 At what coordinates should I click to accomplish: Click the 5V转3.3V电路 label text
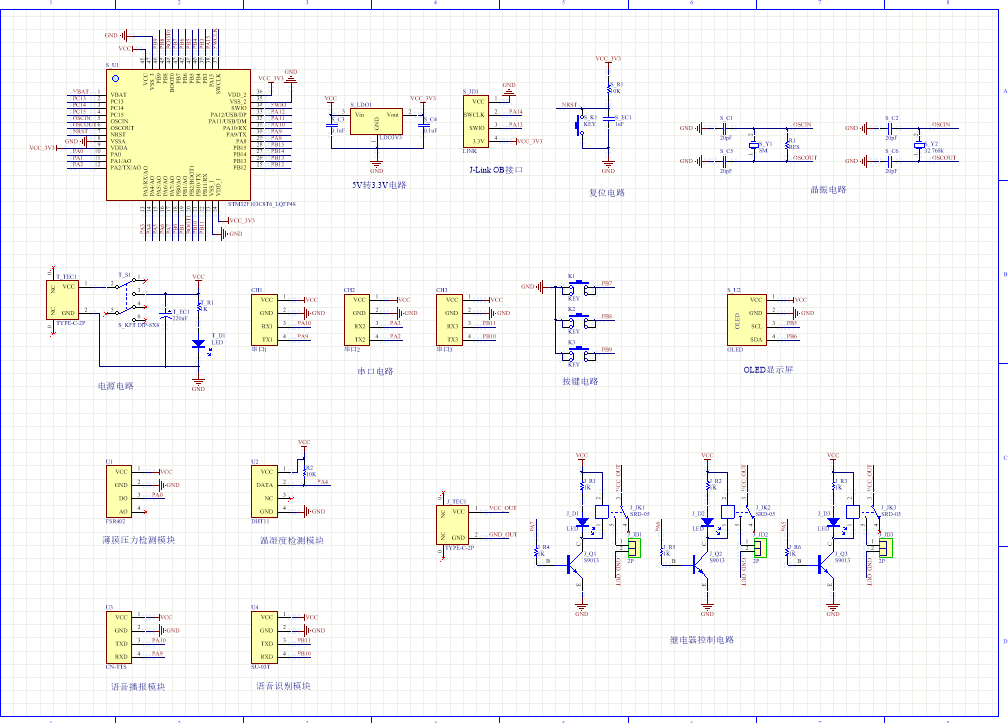[379, 185]
